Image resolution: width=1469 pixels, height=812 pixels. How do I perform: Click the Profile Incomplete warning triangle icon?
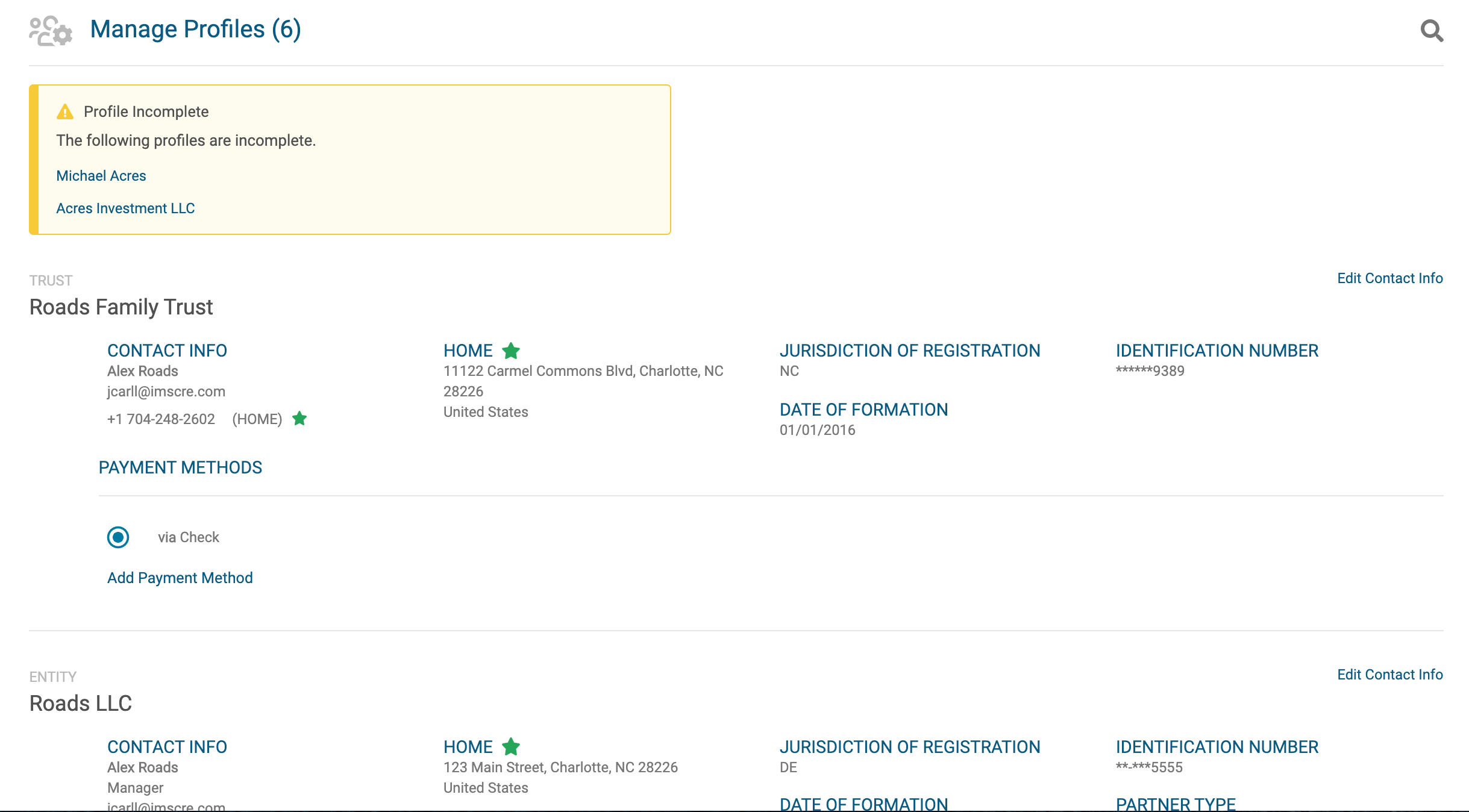[x=65, y=112]
